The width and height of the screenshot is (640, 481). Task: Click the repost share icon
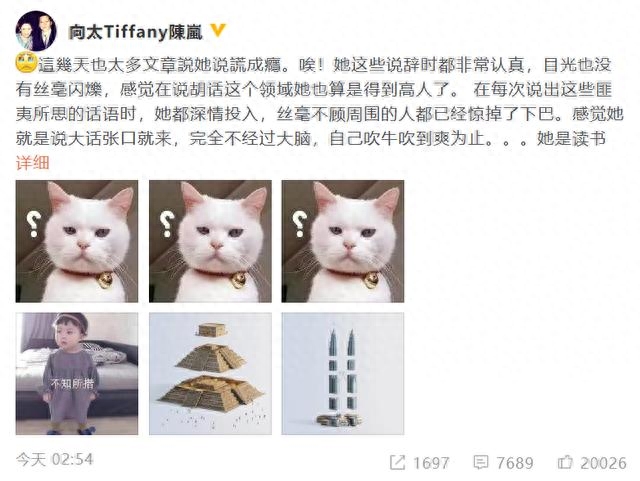(x=397, y=462)
